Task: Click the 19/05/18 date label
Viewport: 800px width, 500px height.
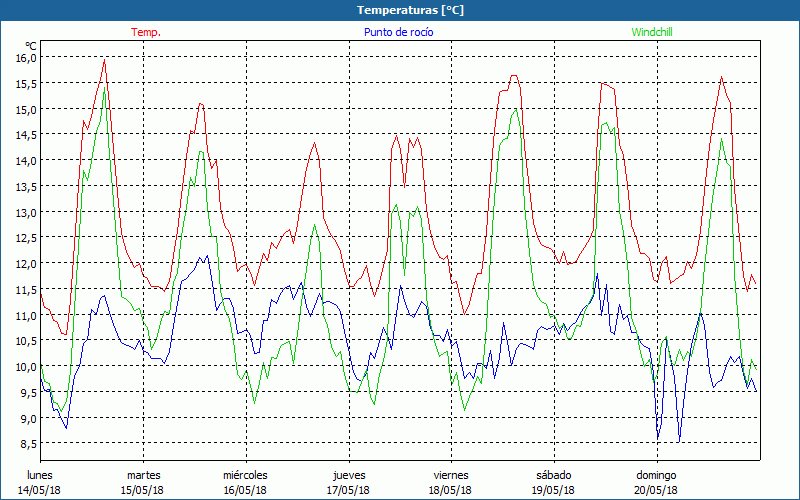Action: pos(554,490)
